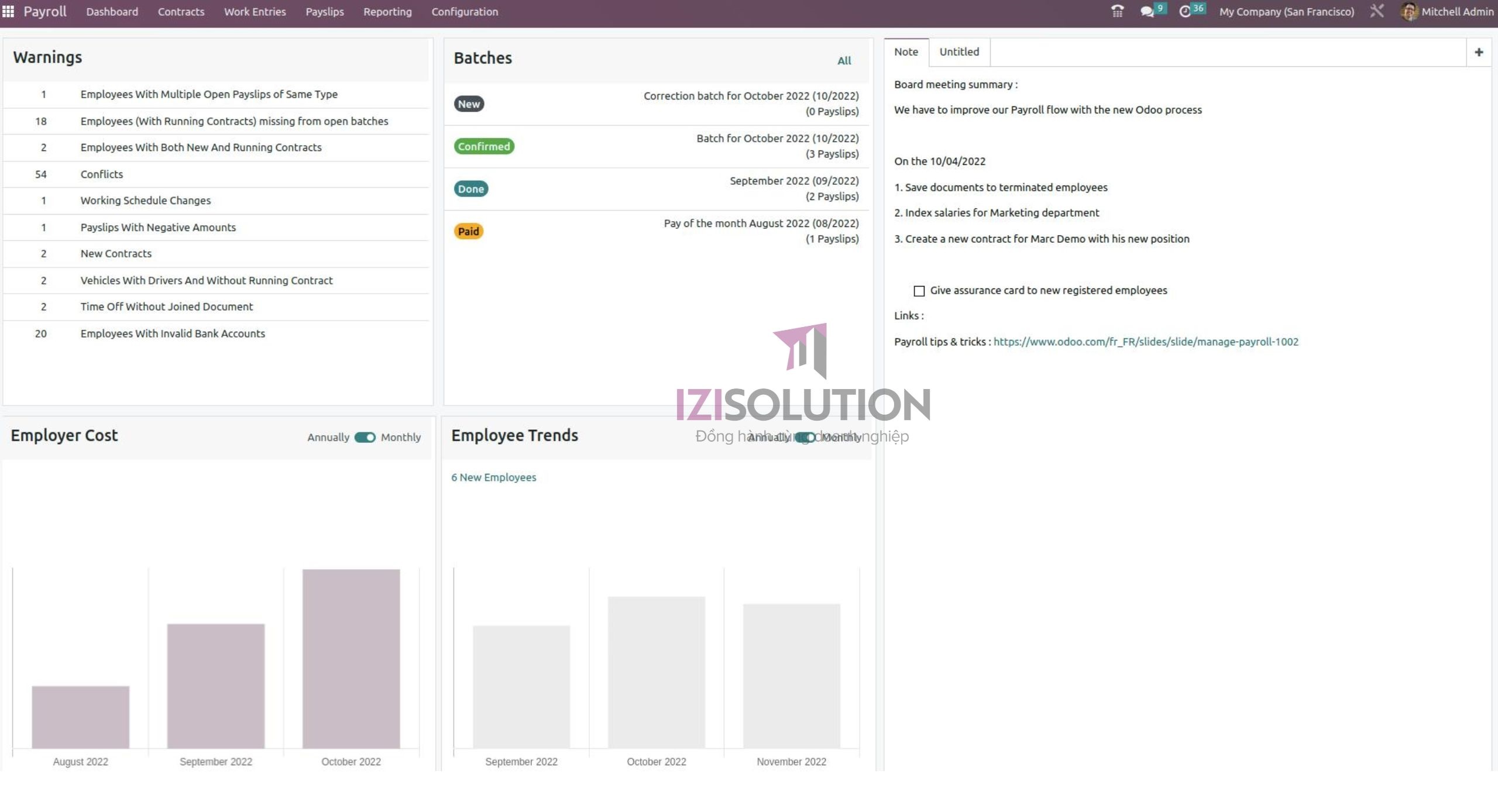Toggle Employer Cost Annually/Monthly switch
Image resolution: width=1498 pixels, height=812 pixels.
365,438
